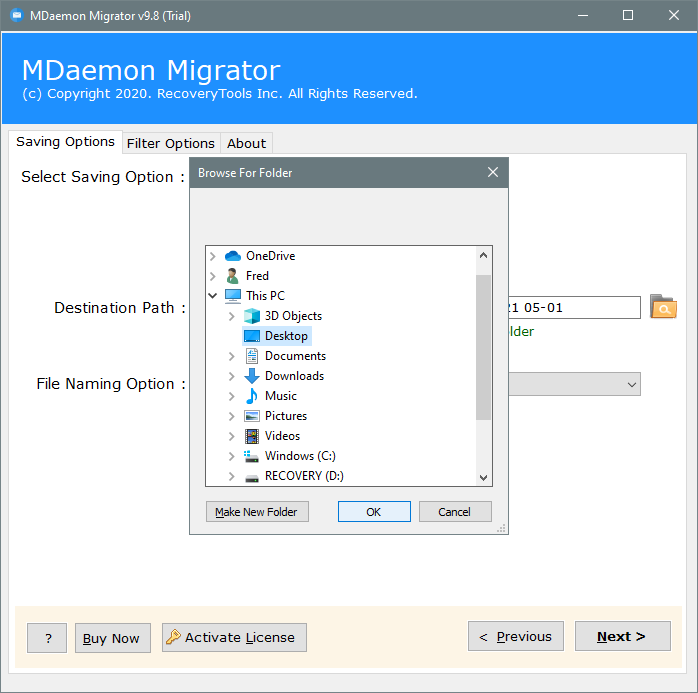Click the Windows (C:) drive icon
698x693 pixels.
[x=252, y=456]
